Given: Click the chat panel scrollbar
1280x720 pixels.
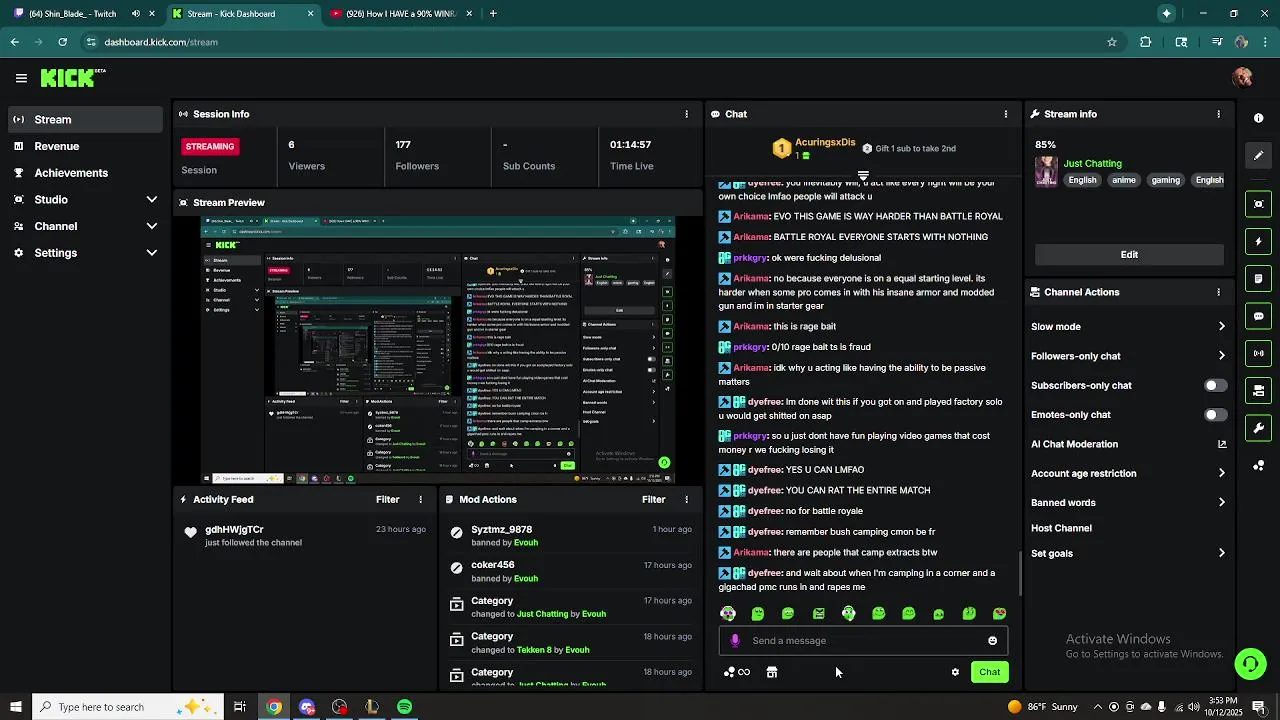Looking at the screenshot, I should point(1019,574).
